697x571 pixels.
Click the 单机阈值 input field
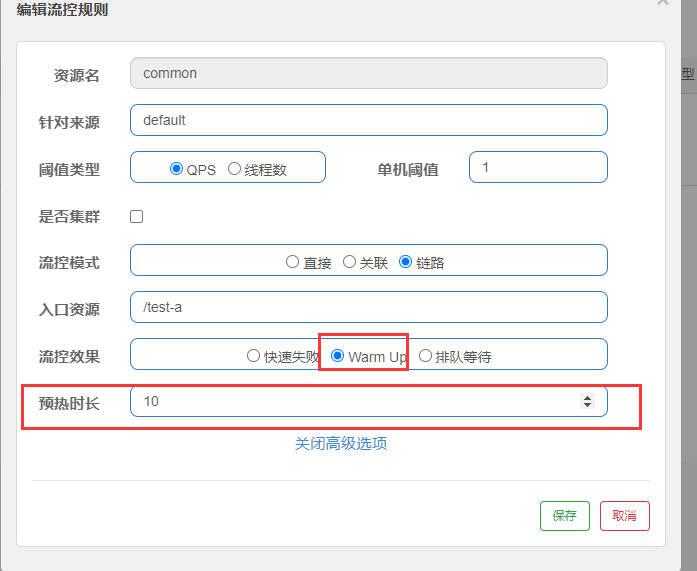coord(538,167)
